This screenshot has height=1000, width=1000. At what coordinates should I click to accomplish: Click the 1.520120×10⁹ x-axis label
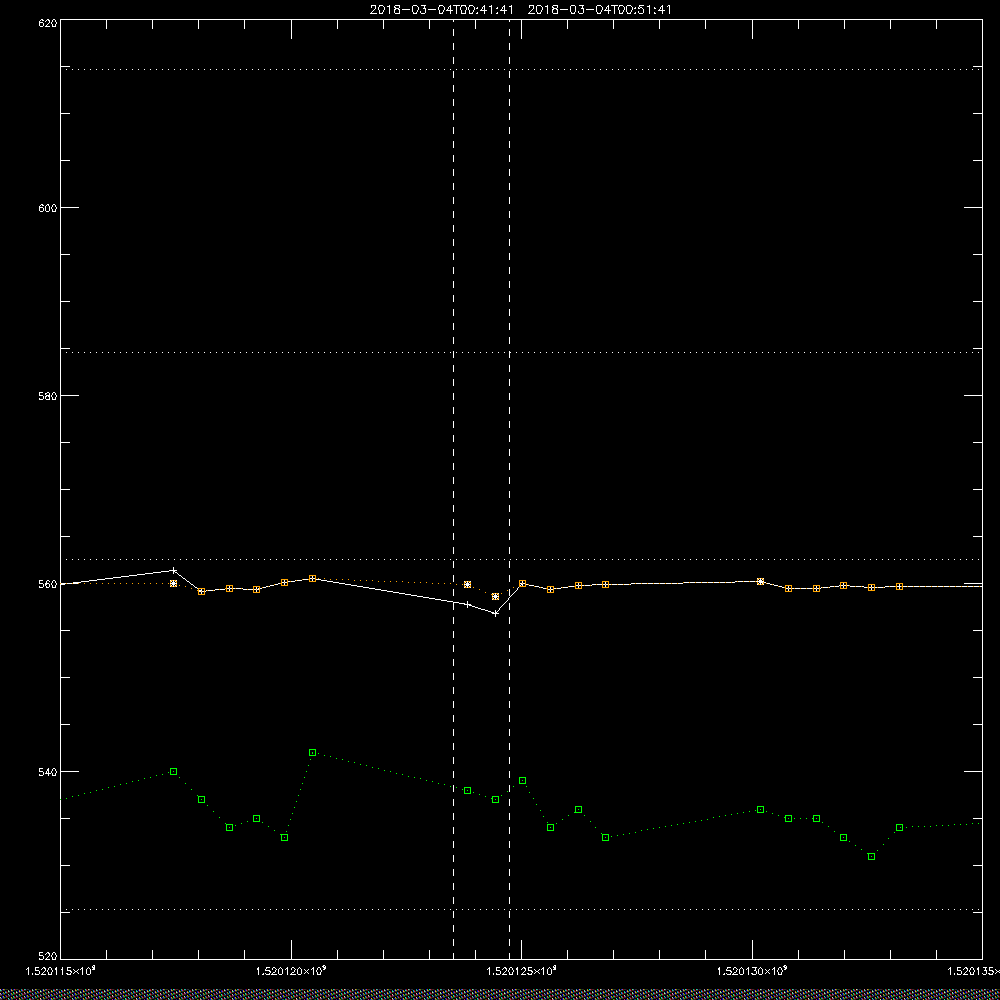click(x=291, y=972)
